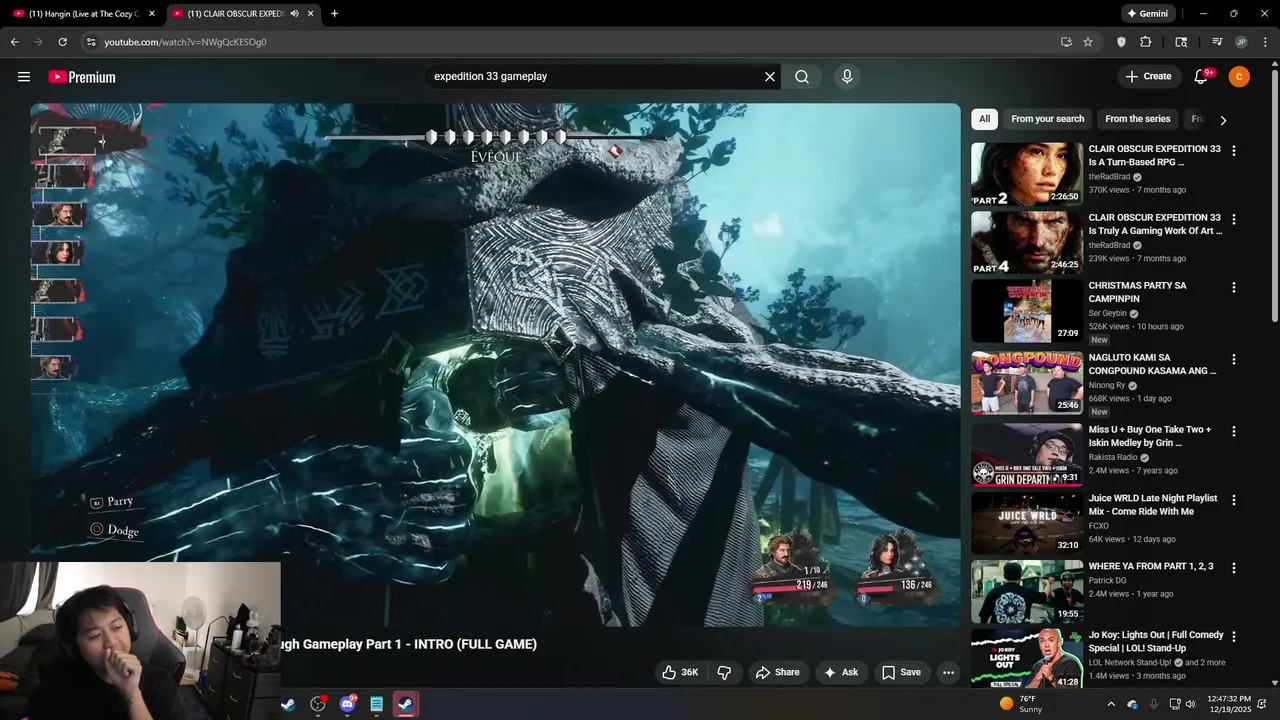Image resolution: width=1280 pixels, height=720 pixels.
Task: Open Christmas Party sa Campinpin title
Action: coord(1137,292)
